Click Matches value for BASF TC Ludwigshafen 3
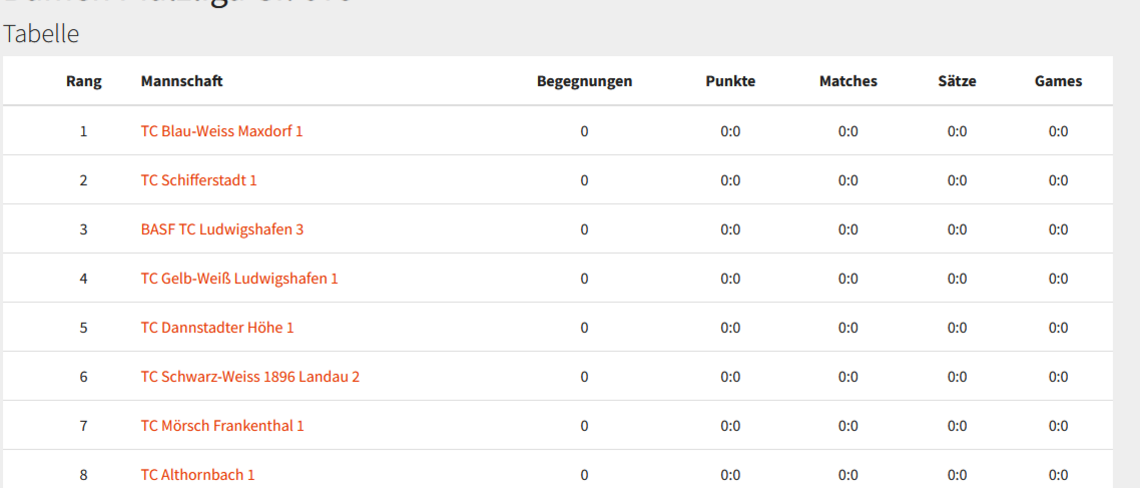Image resolution: width=1140 pixels, height=488 pixels. click(848, 229)
